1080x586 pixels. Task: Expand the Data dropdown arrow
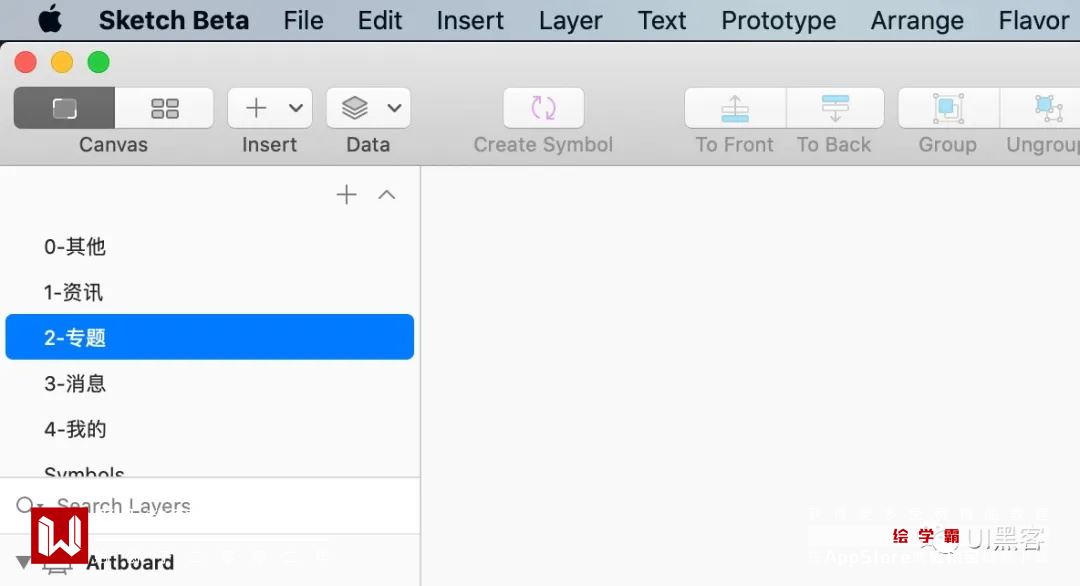[394, 108]
